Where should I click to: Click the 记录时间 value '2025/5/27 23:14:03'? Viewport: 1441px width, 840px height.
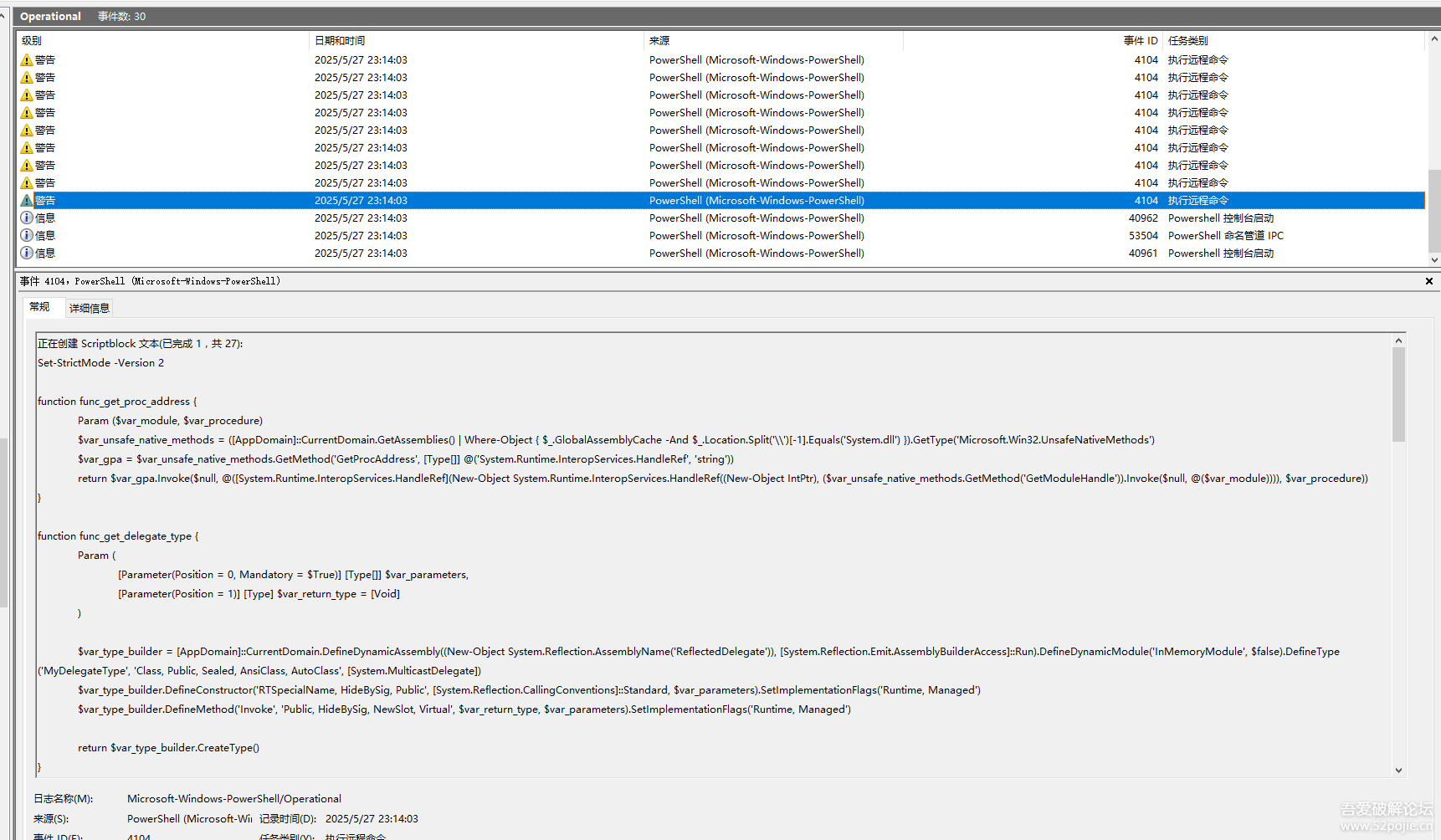[372, 819]
